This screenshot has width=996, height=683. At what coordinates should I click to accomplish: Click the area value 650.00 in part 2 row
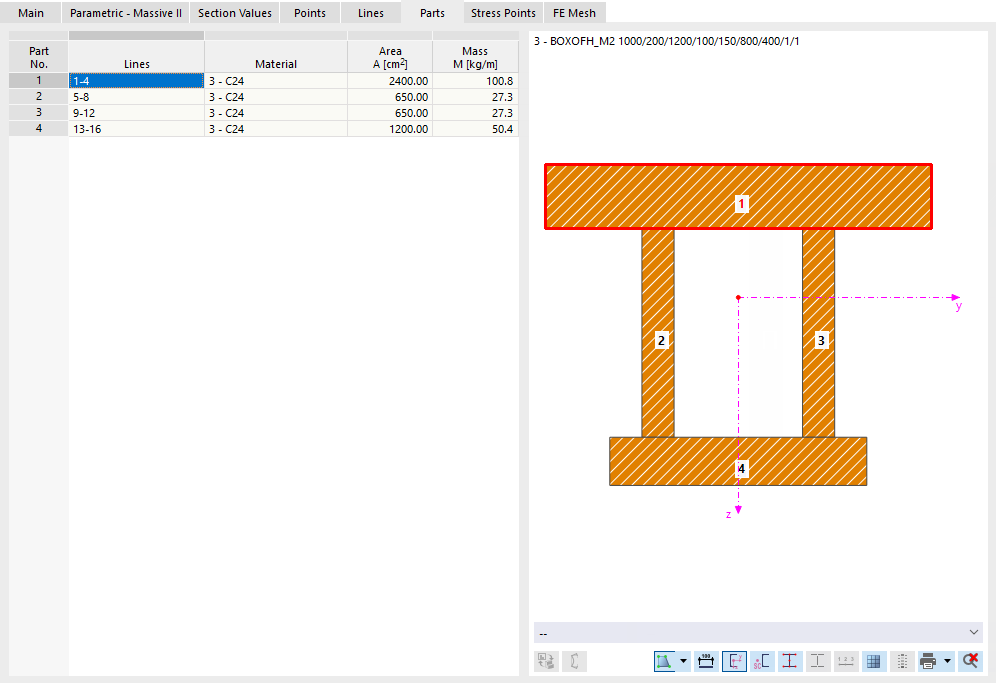[390, 97]
